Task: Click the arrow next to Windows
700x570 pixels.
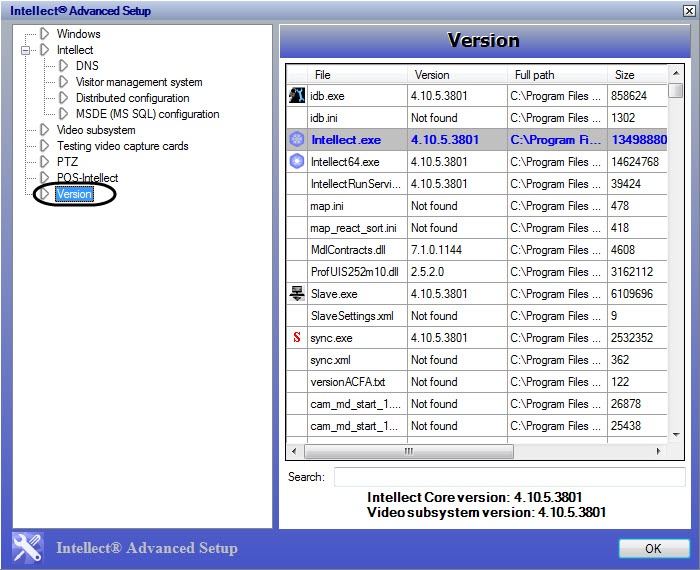Action: (x=45, y=33)
